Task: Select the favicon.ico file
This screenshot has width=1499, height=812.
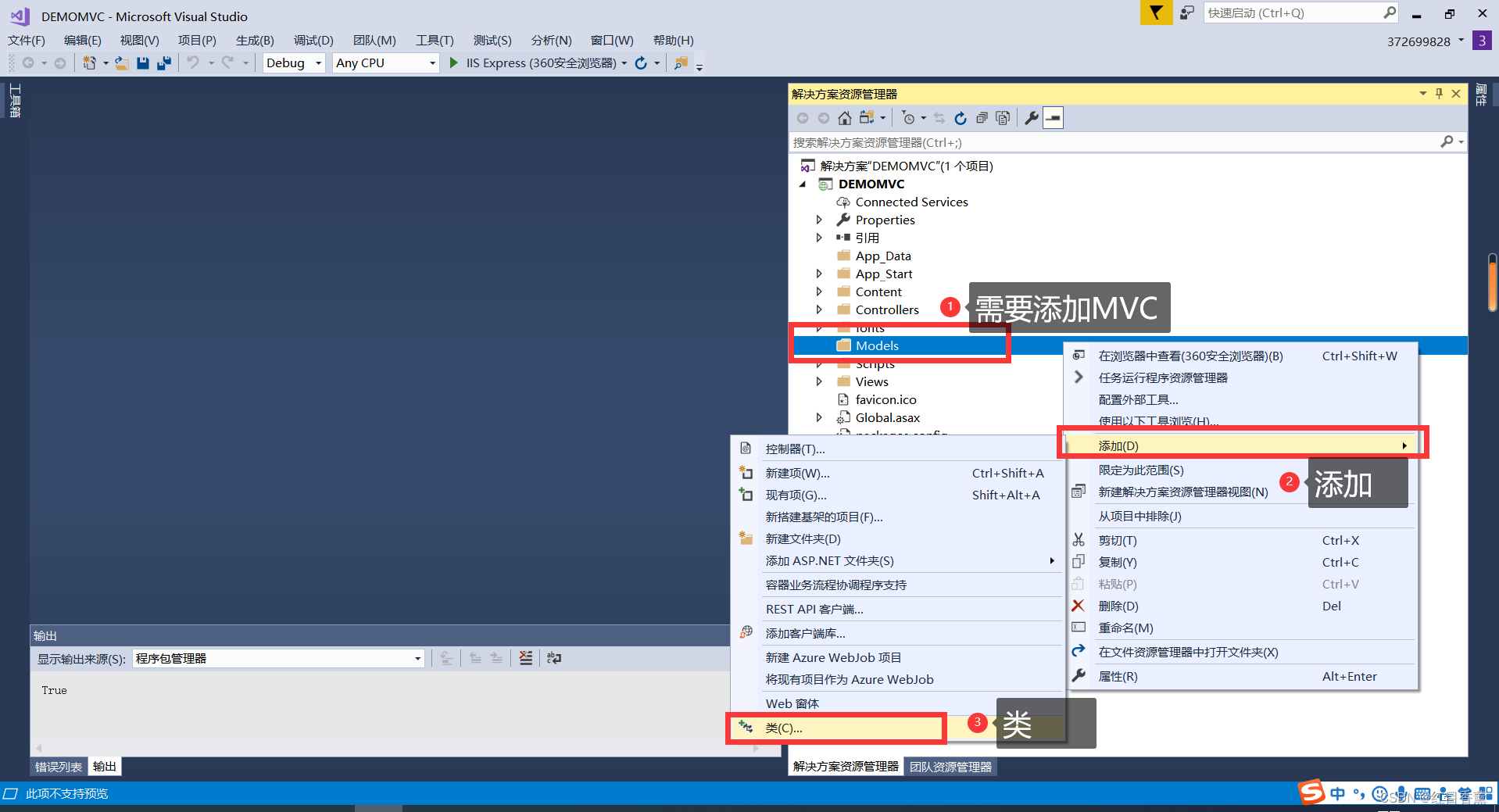Action: tap(885, 399)
